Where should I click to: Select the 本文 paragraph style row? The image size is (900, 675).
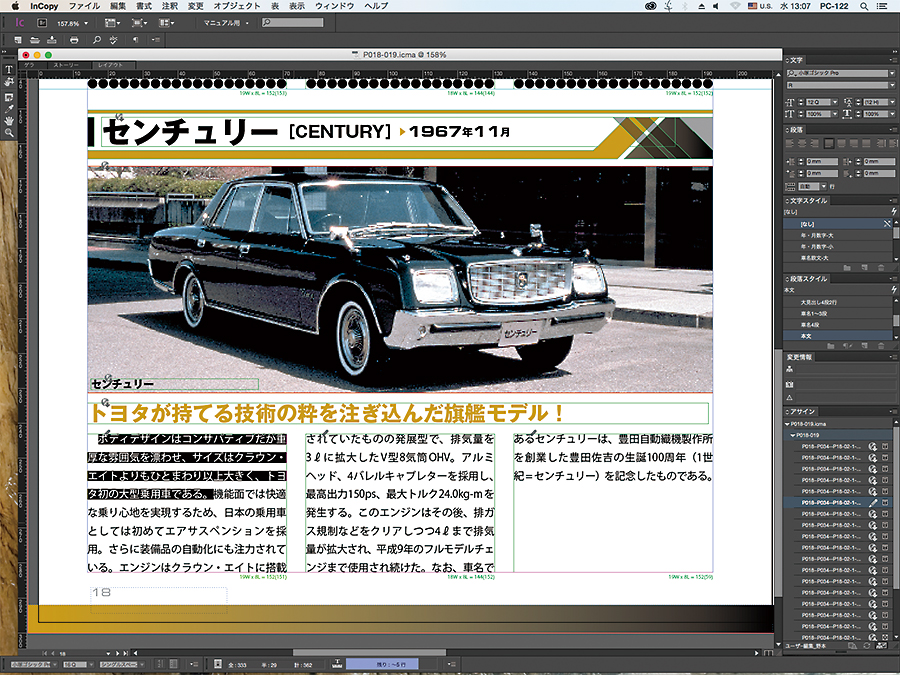(x=838, y=336)
